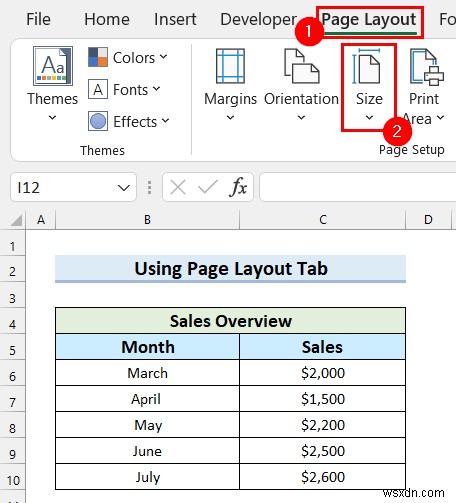The image size is (456, 503).
Task: Click the Size paper icon
Action: point(366,66)
